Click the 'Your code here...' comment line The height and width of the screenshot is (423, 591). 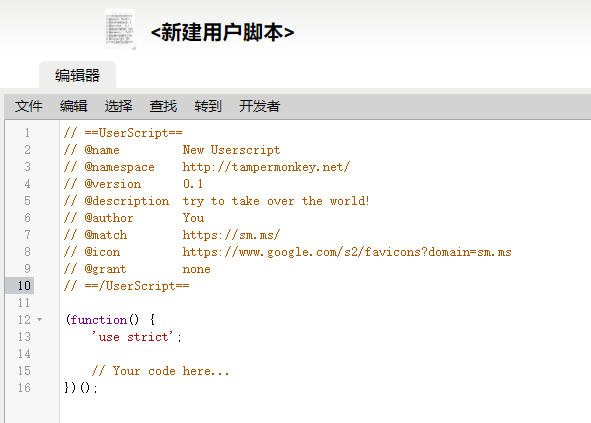point(160,371)
